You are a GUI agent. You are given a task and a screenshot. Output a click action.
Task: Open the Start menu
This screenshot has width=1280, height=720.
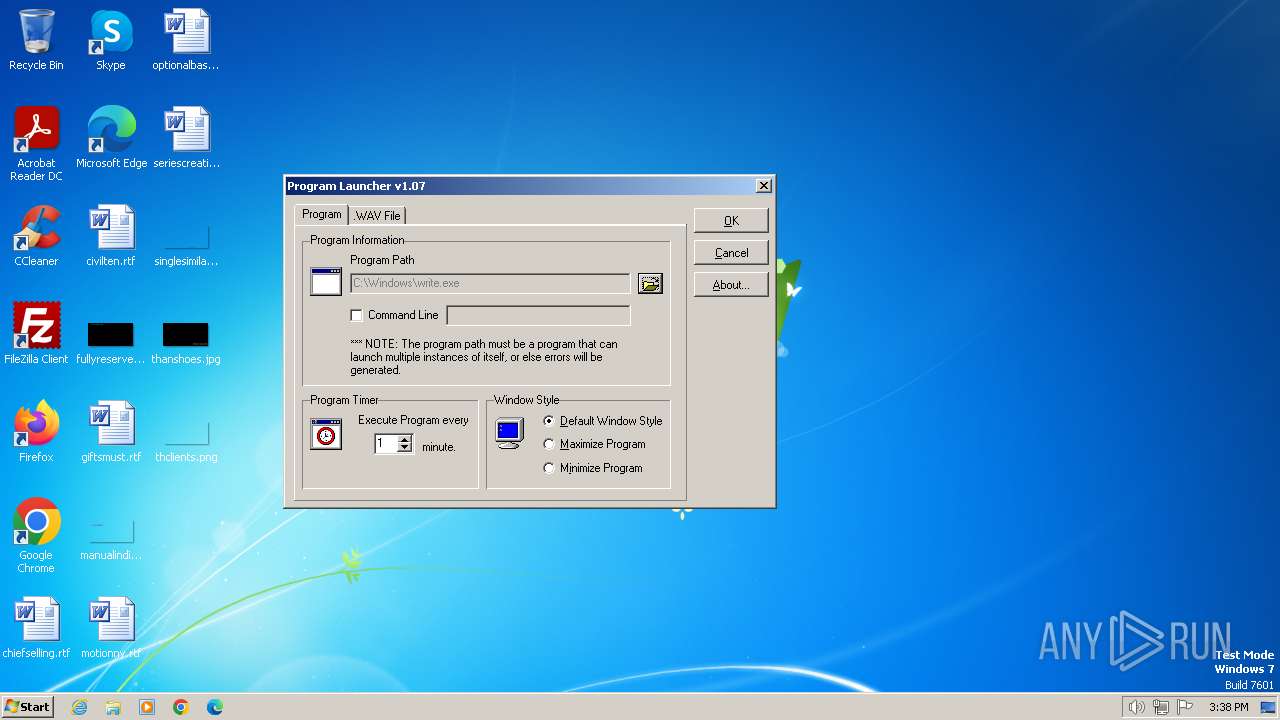28,707
